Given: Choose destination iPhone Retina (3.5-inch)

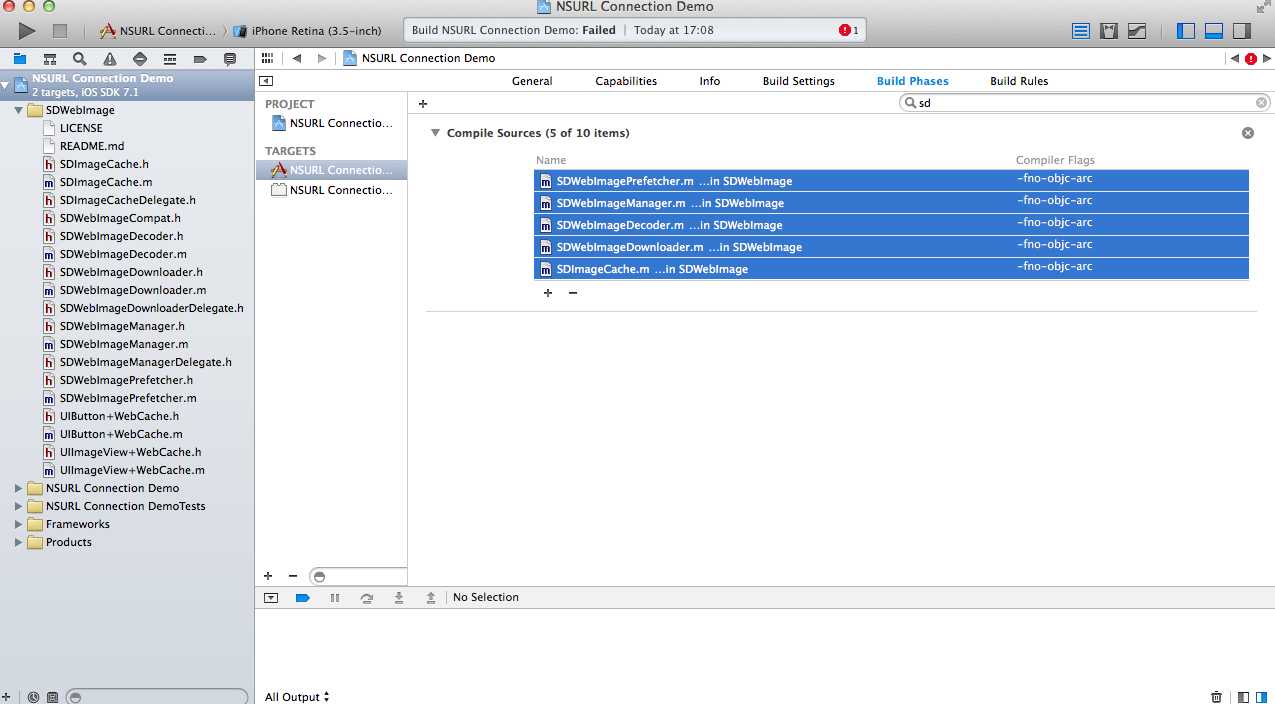Looking at the screenshot, I should coord(308,31).
